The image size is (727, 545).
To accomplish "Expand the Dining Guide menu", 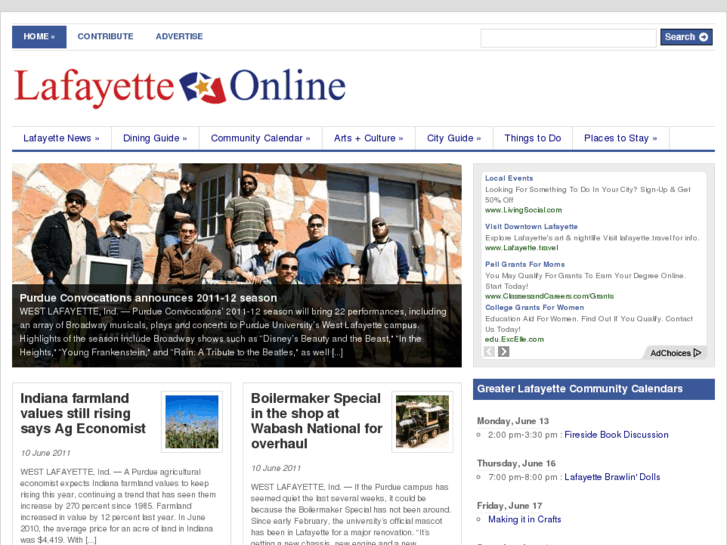I will tap(155, 138).
